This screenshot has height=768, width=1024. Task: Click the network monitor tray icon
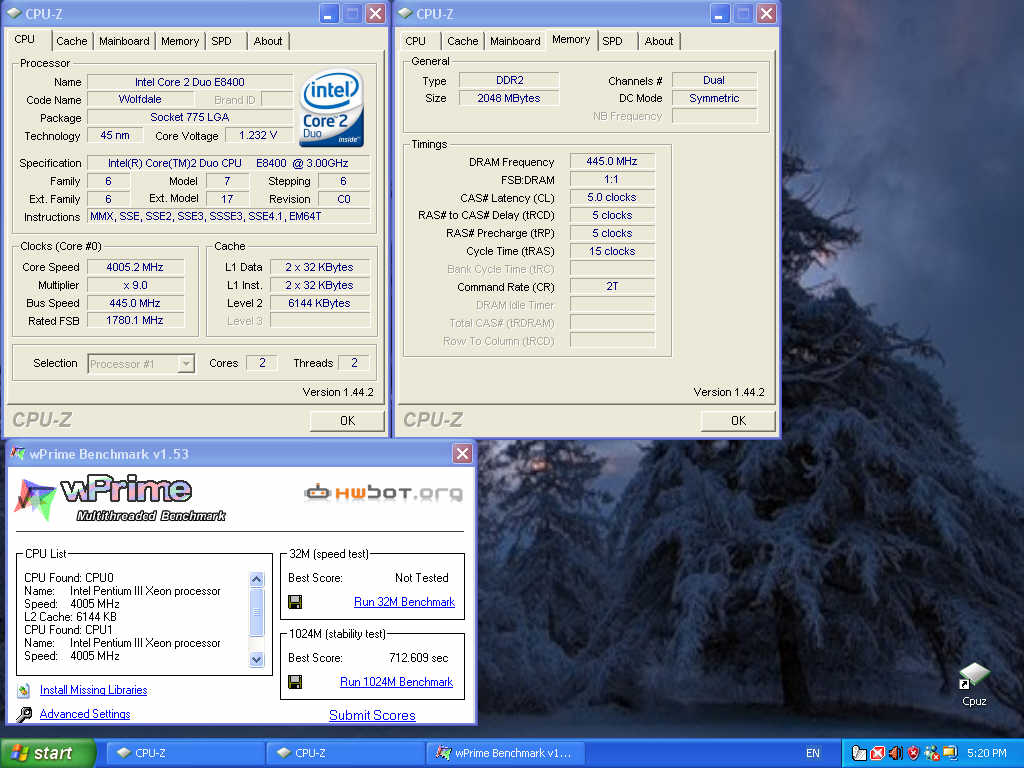[950, 753]
